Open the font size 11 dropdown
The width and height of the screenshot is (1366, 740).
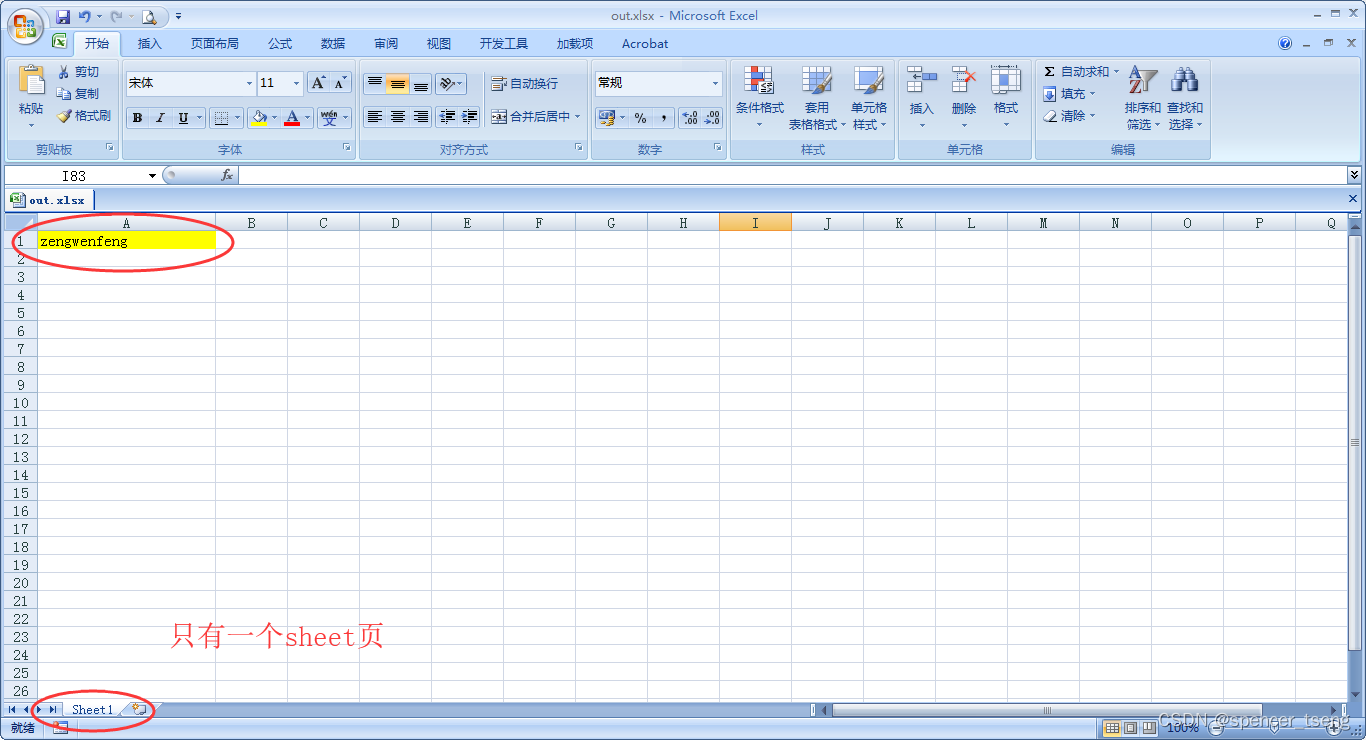pyautogui.click(x=296, y=83)
